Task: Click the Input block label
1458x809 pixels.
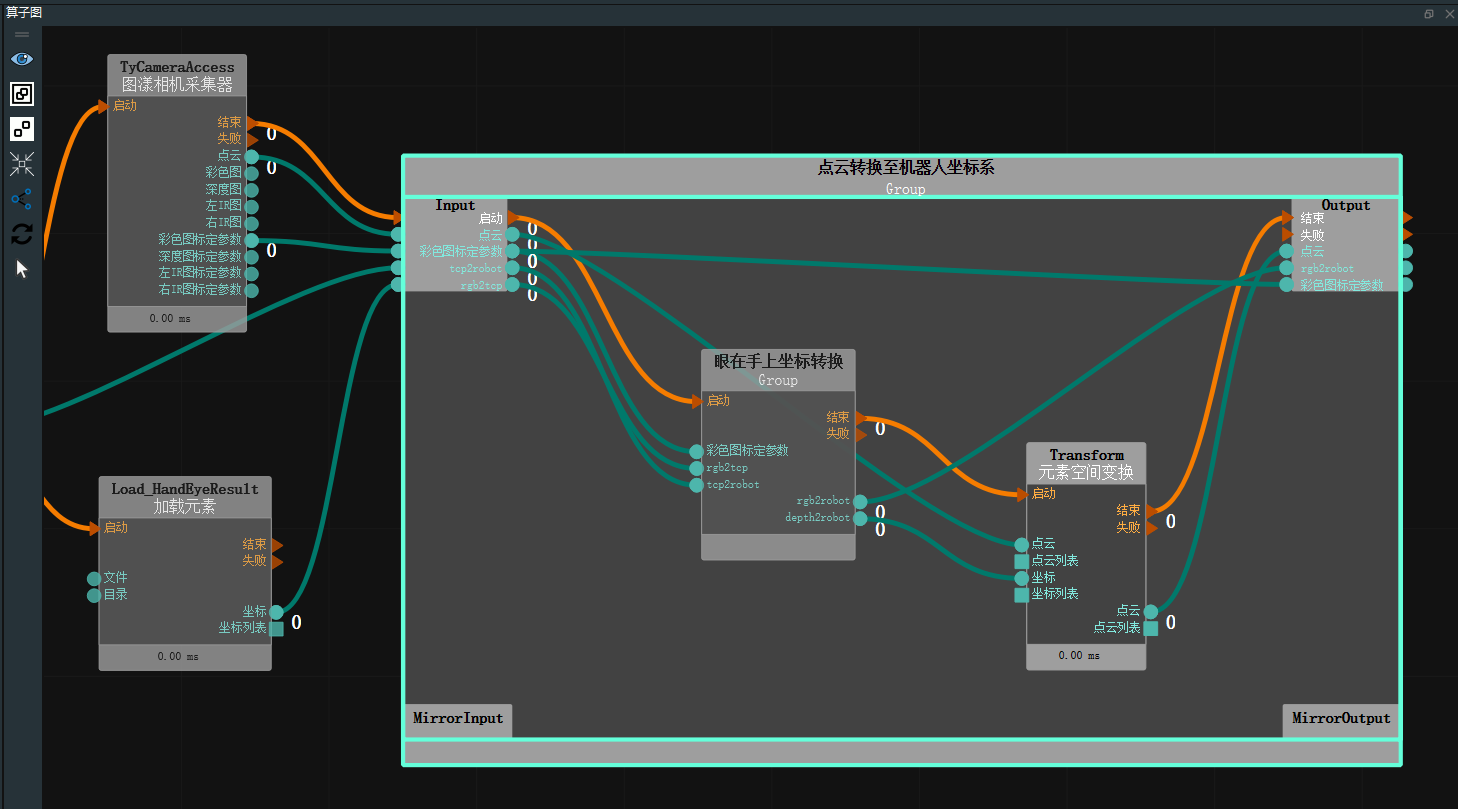Action: coord(455,205)
